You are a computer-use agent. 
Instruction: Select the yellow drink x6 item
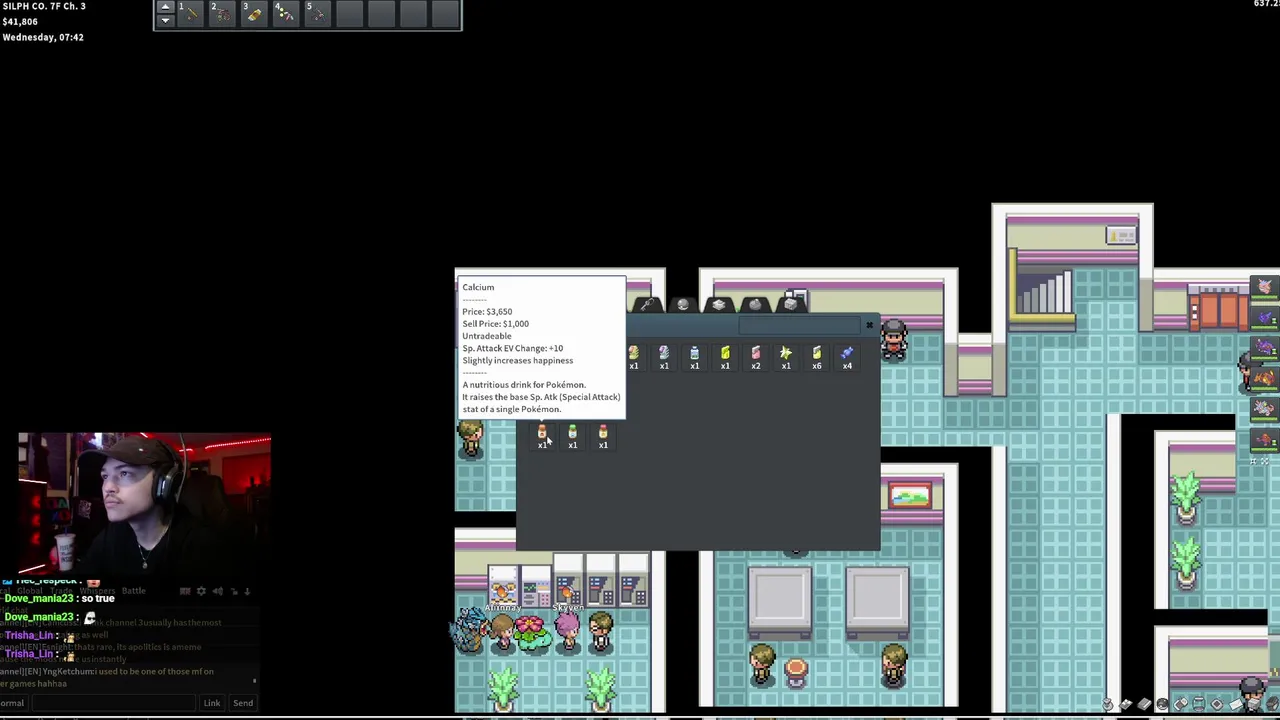(817, 357)
